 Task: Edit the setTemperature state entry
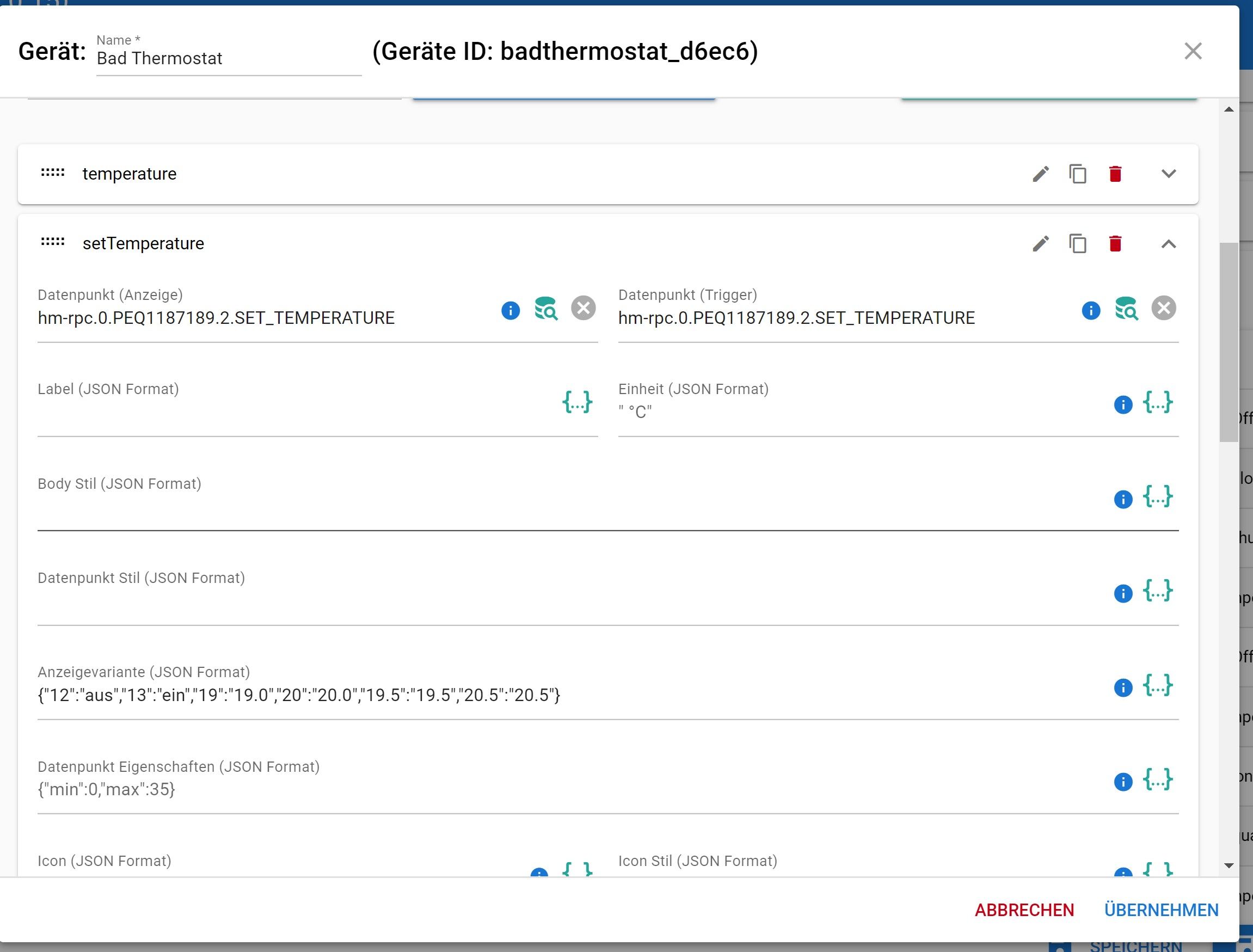tap(1042, 244)
